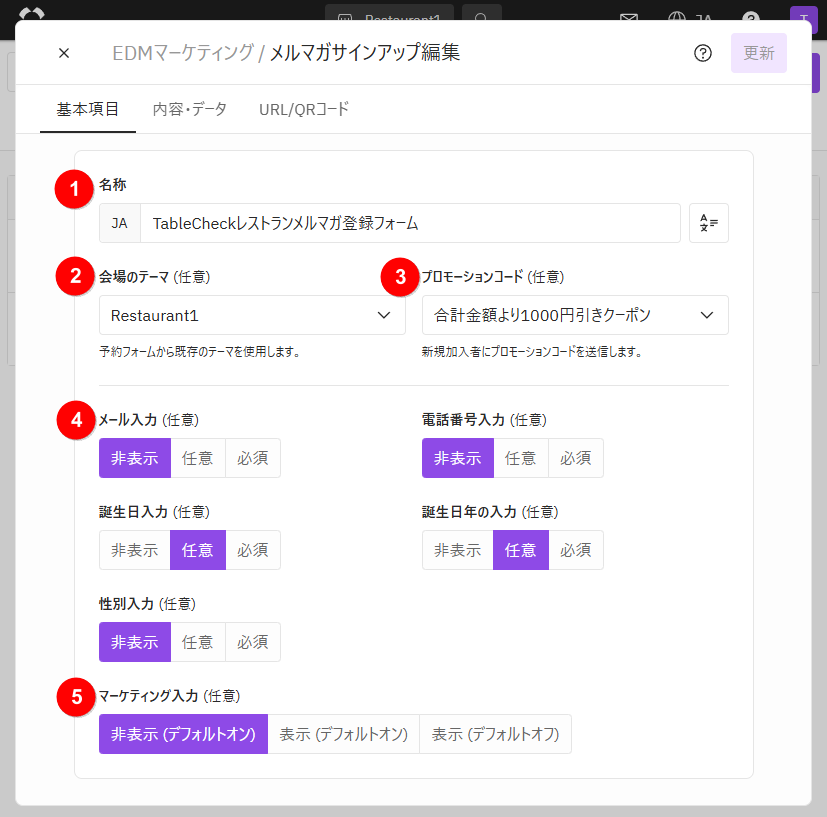The width and height of the screenshot is (827, 817).
Task: Set 誕生日入力 to 必須
Action: pos(253,550)
